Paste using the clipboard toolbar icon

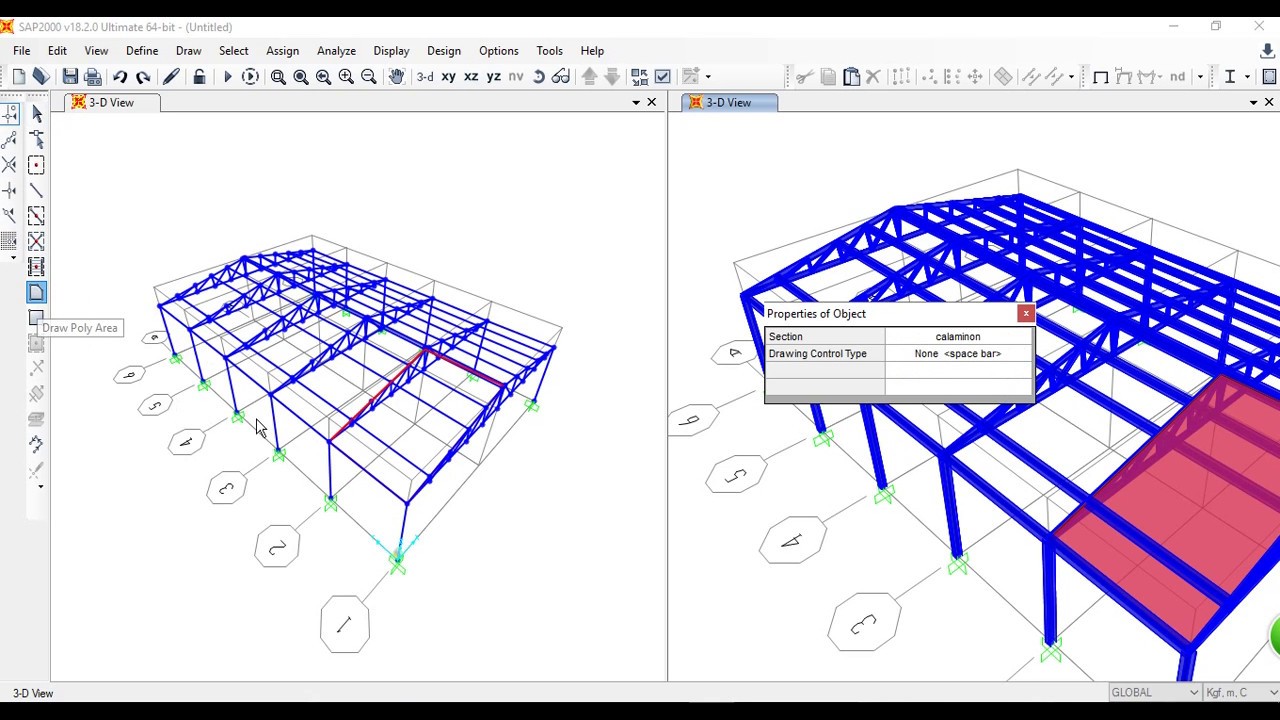tap(851, 77)
